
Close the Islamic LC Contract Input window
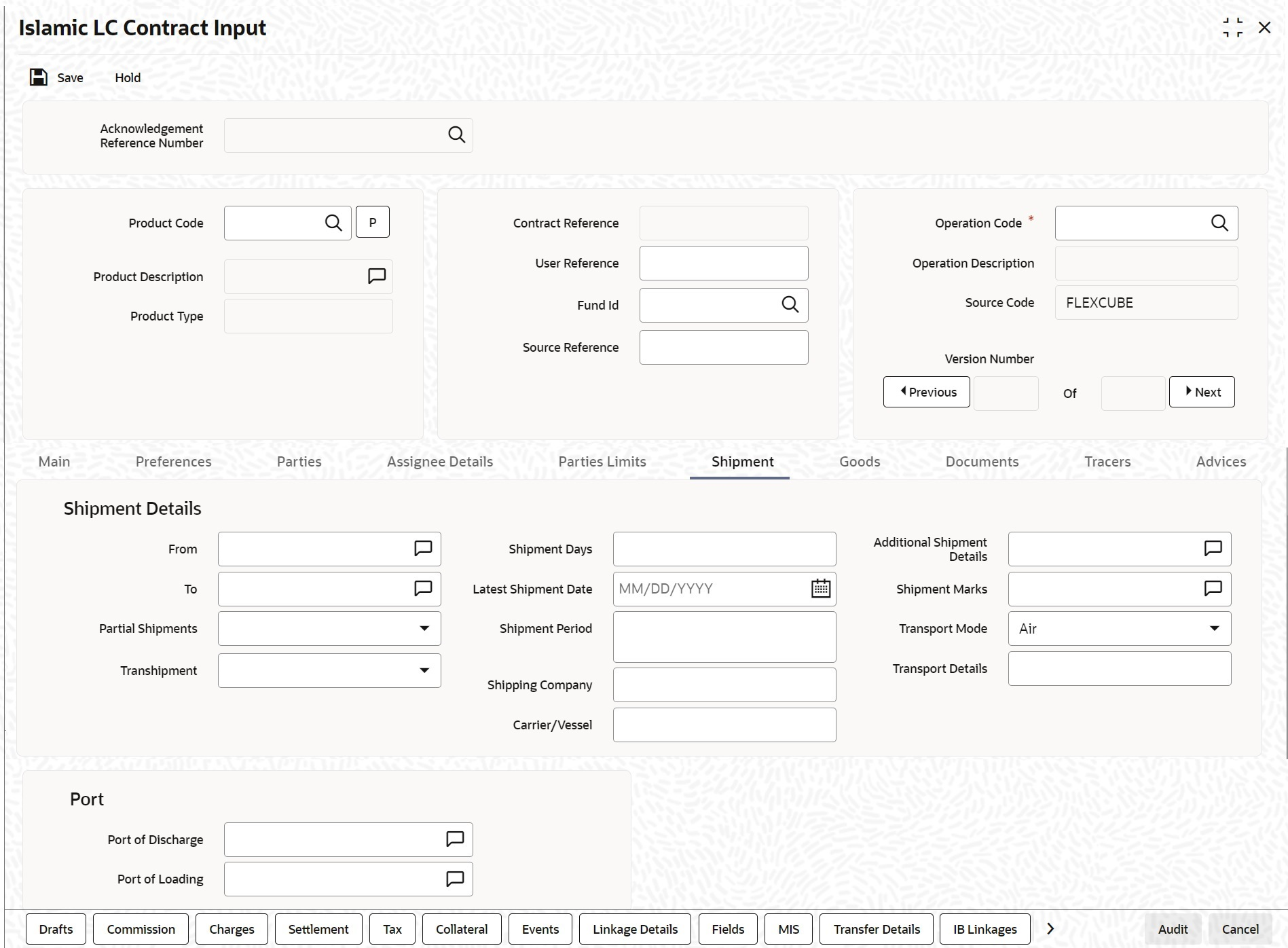pyautogui.click(x=1264, y=28)
